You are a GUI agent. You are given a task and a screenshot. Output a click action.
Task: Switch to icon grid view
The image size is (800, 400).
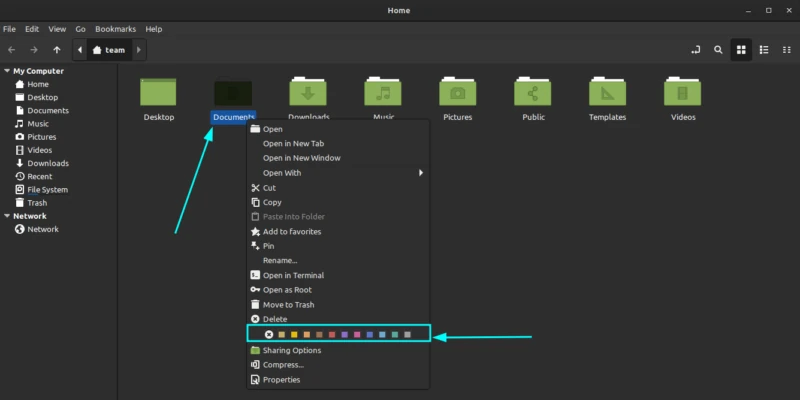pyautogui.click(x=741, y=49)
